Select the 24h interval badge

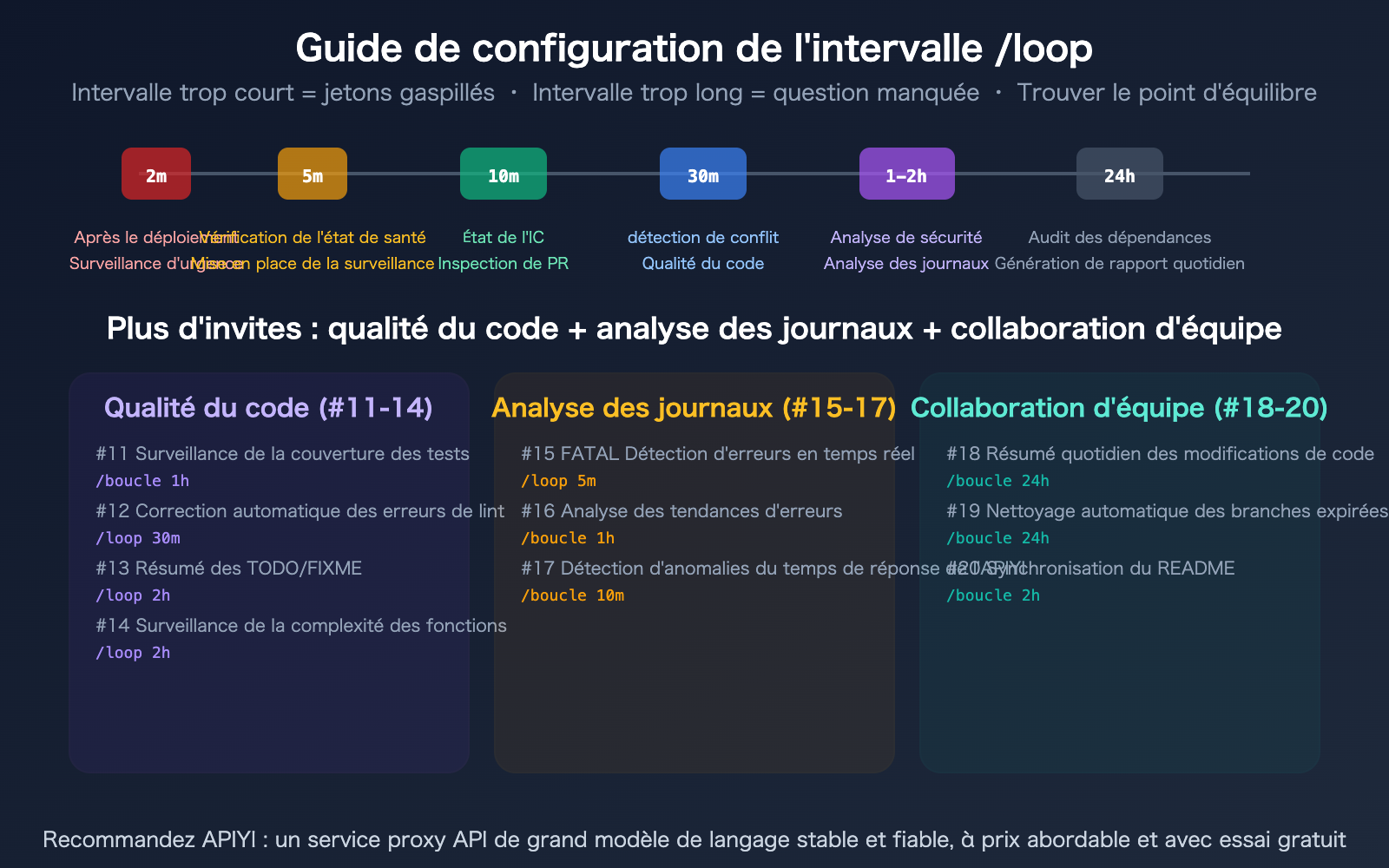[1120, 174]
